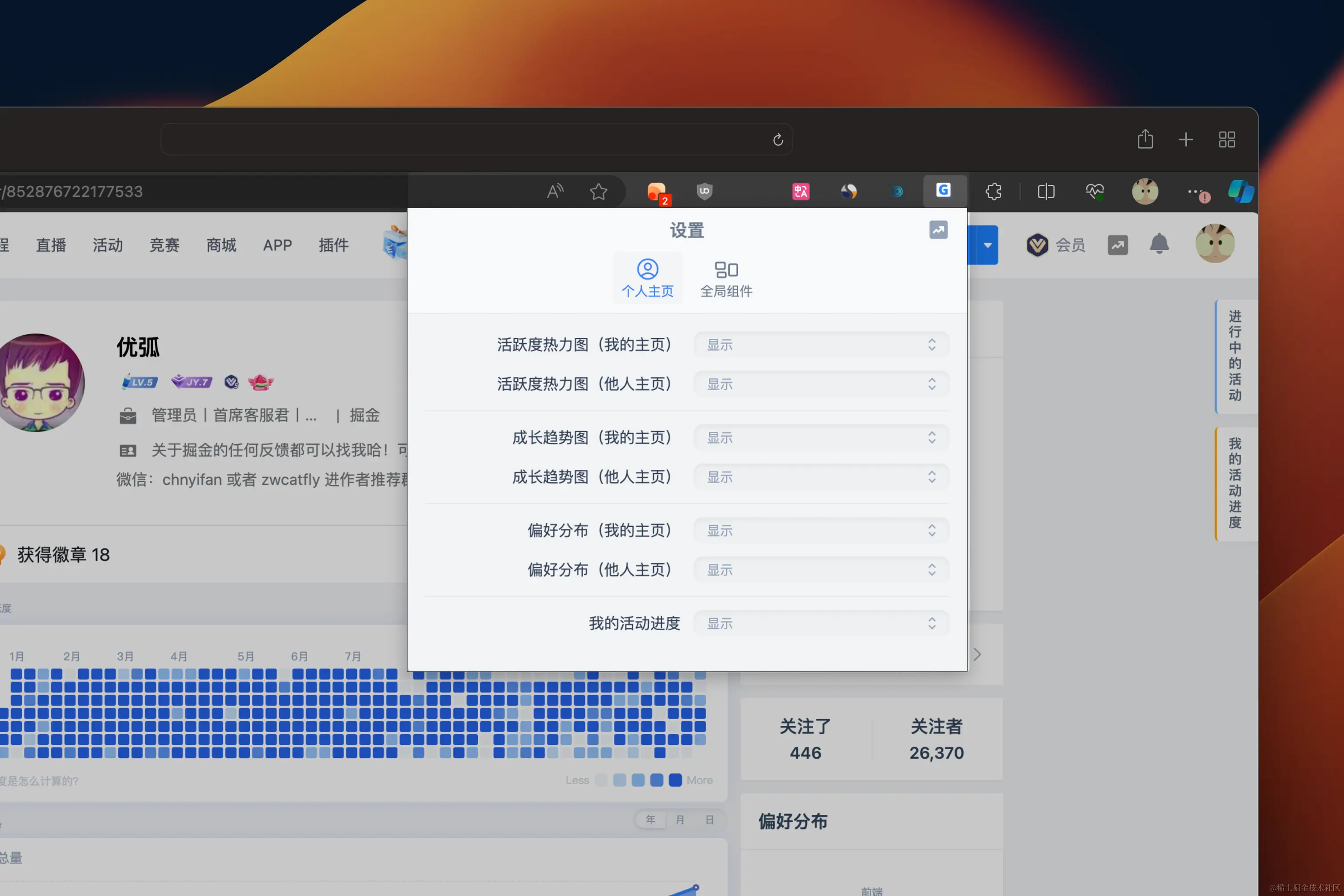Click the 偏好分布 card heading

click(793, 822)
